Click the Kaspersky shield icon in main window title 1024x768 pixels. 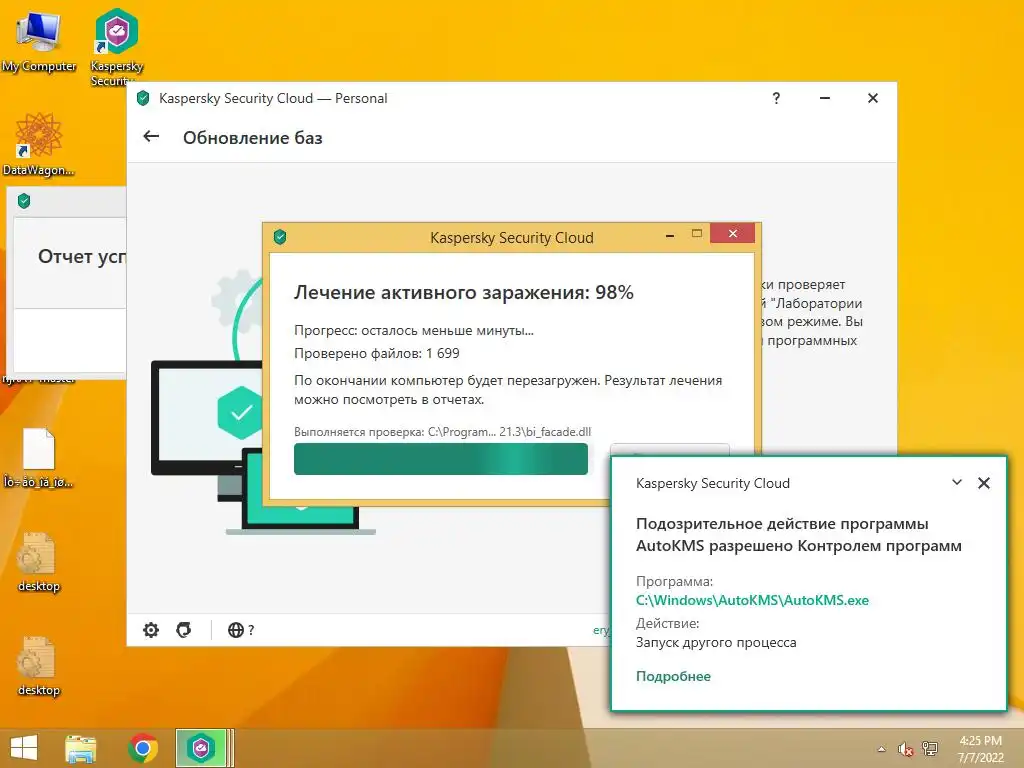(143, 98)
